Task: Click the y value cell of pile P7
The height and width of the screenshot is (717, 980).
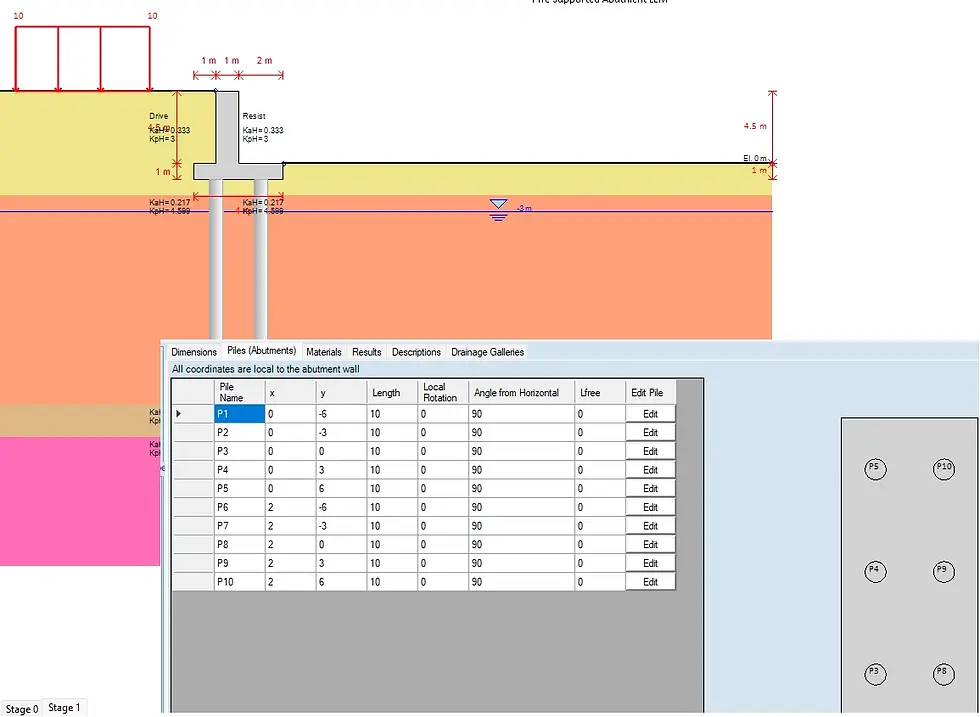Action: click(x=341, y=526)
